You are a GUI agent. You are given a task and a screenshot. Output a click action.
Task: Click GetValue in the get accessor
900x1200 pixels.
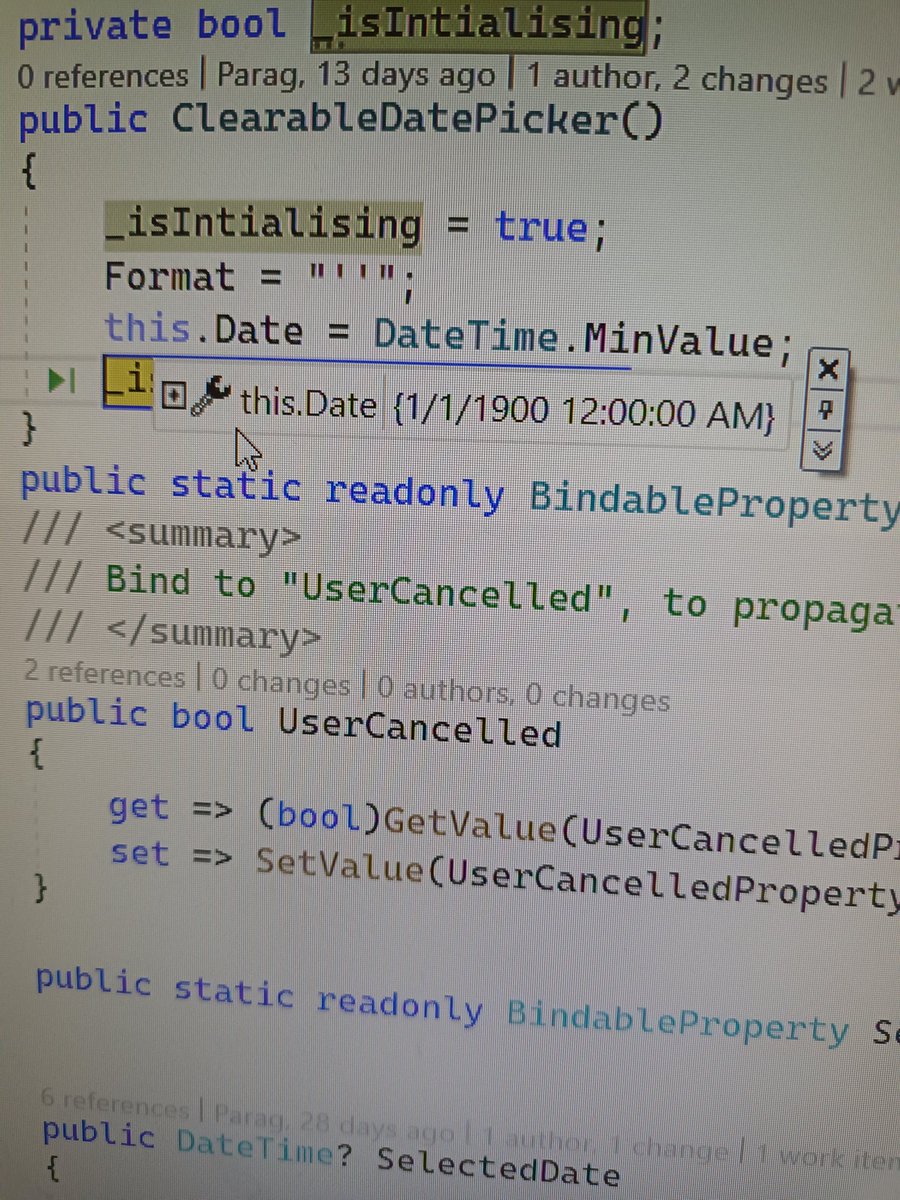(472, 828)
